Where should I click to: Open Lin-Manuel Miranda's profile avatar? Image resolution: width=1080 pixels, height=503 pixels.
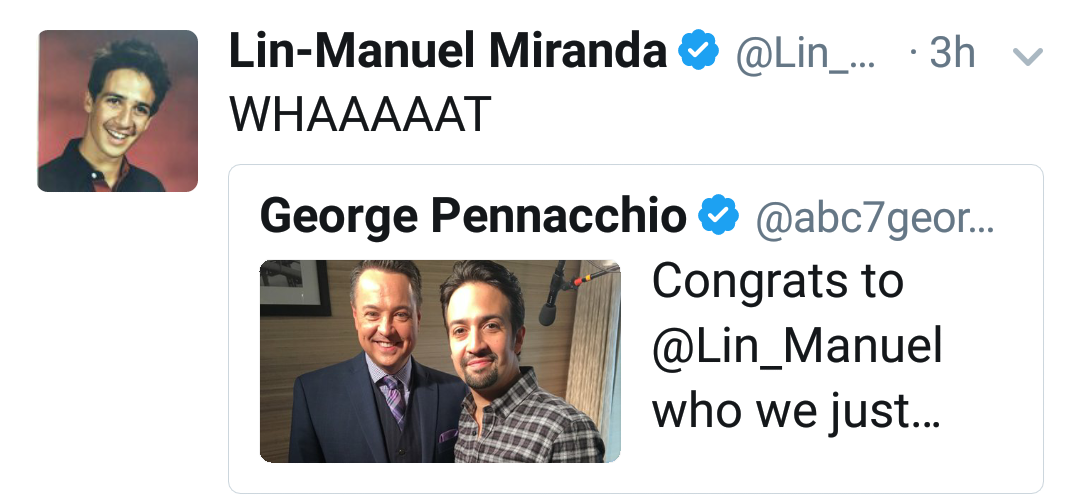[x=118, y=110]
